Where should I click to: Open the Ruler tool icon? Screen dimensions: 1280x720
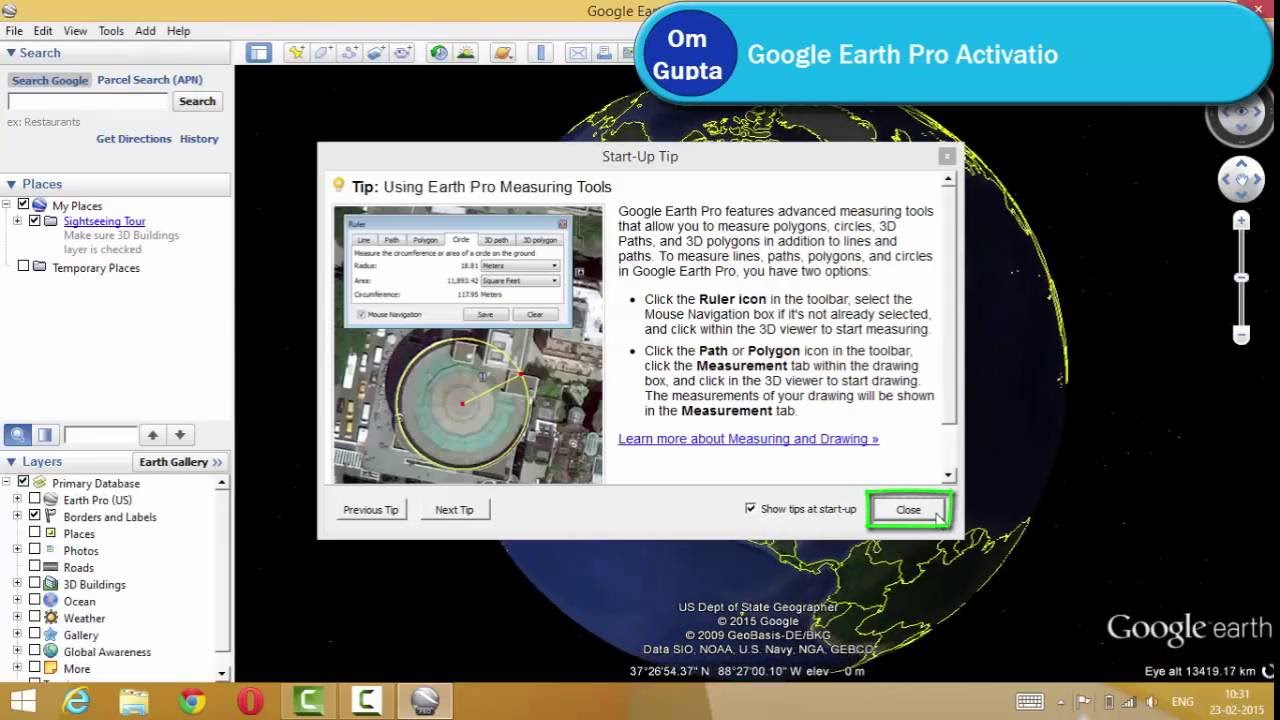coord(541,53)
